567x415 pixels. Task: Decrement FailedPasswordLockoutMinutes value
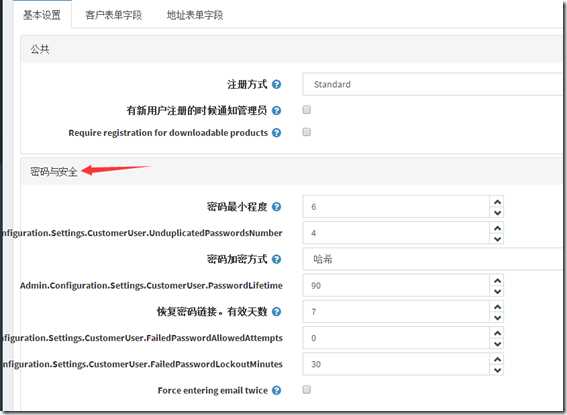click(497, 370)
